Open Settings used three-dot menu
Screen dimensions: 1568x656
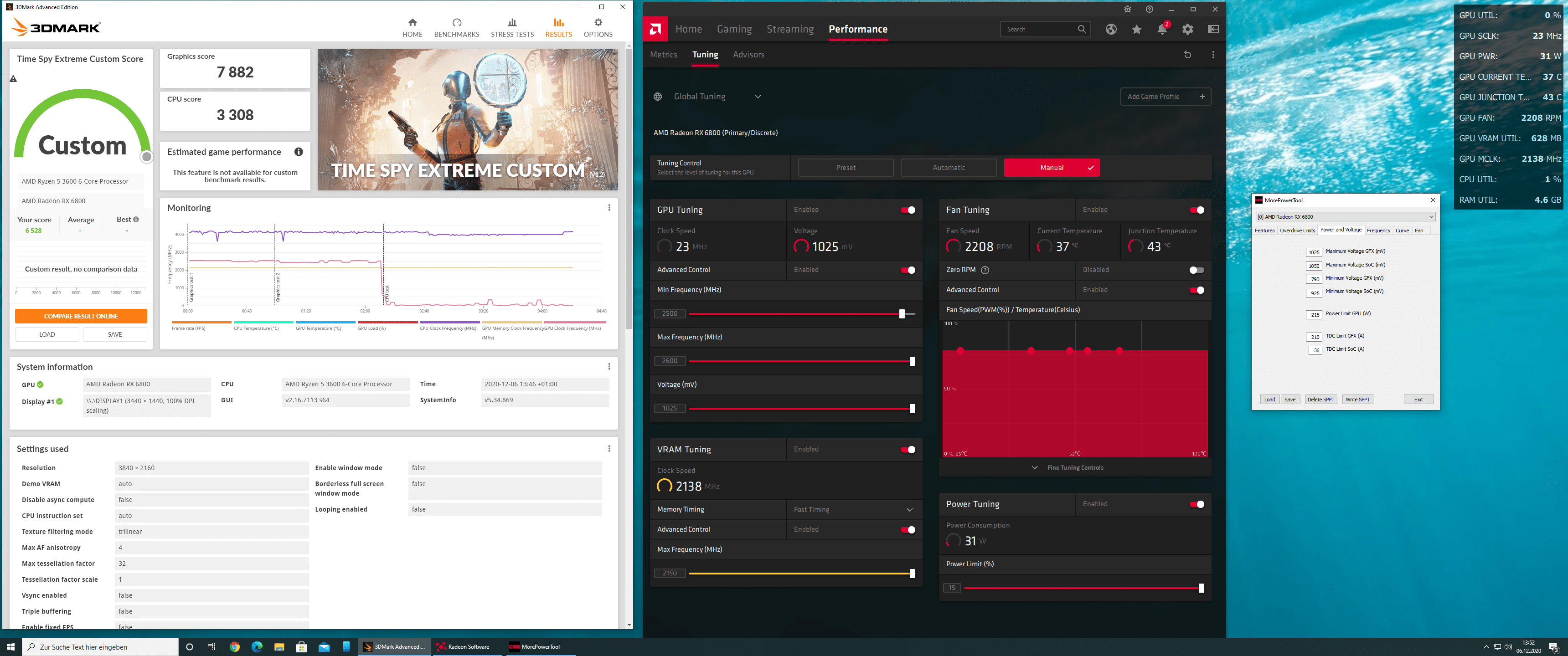pyautogui.click(x=609, y=448)
